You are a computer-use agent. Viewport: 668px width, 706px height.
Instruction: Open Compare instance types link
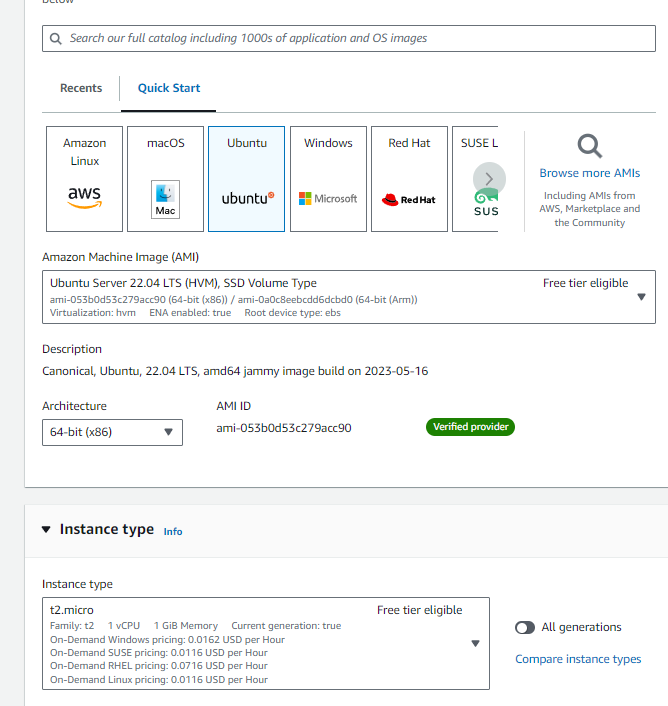(x=578, y=659)
